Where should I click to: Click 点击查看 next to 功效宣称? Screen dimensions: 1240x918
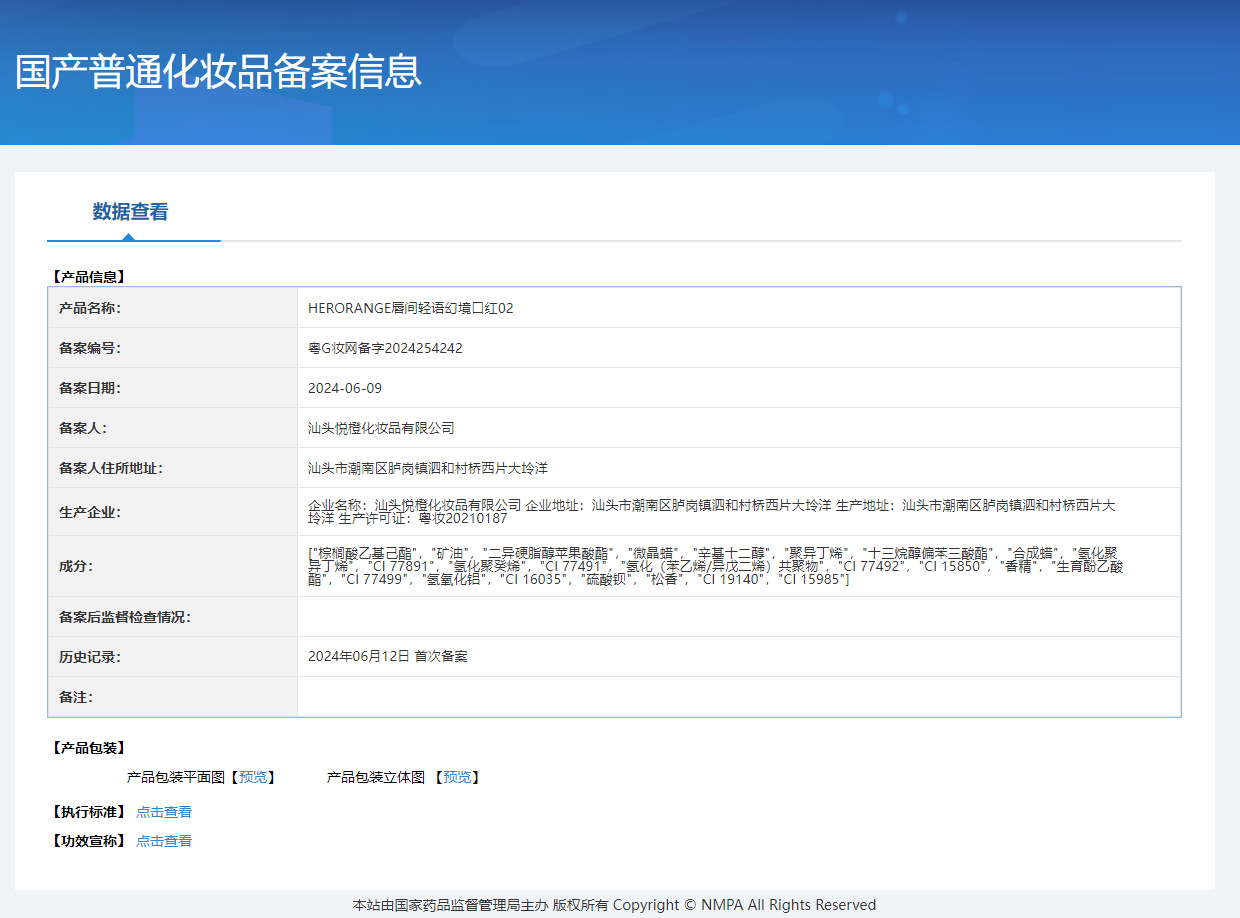click(x=164, y=841)
